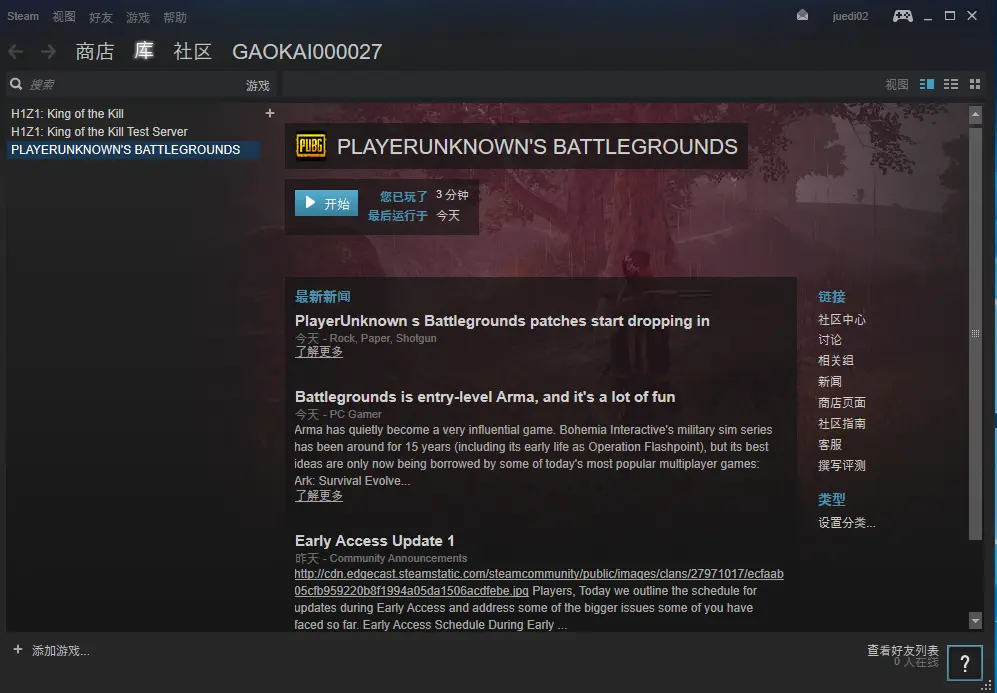Open the 社区指南 link
This screenshot has height=693, width=997.
pos(841,423)
